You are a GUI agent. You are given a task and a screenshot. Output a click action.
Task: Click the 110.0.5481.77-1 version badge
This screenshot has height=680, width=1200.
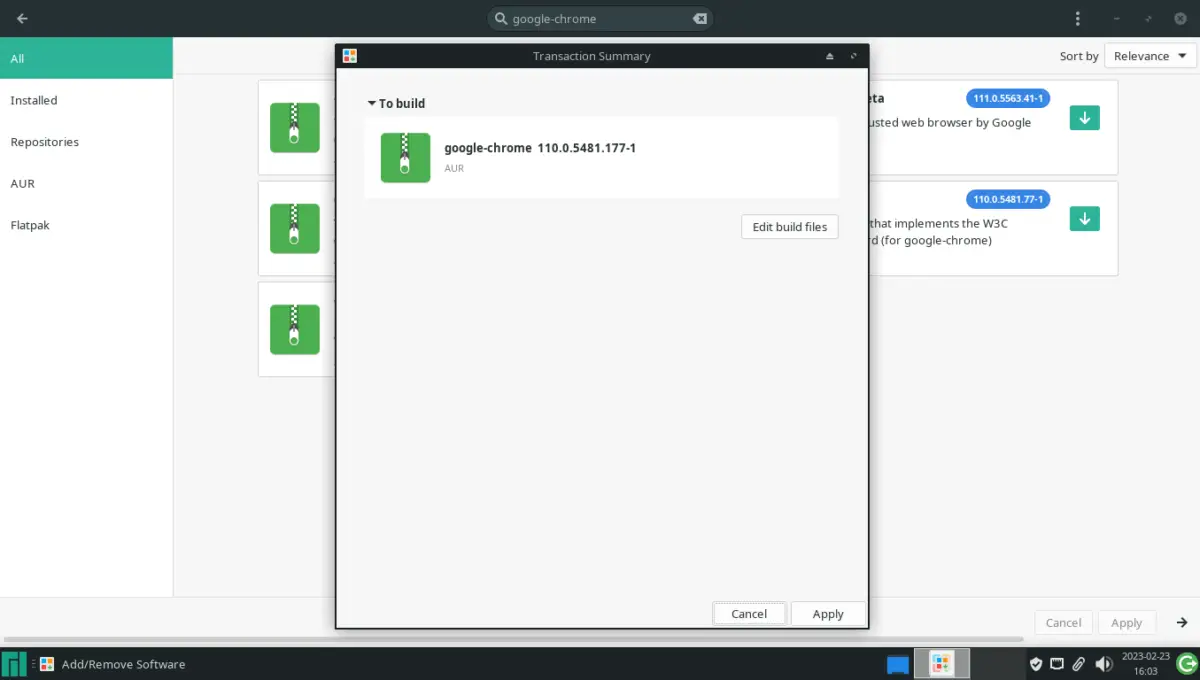pyautogui.click(x=1008, y=199)
